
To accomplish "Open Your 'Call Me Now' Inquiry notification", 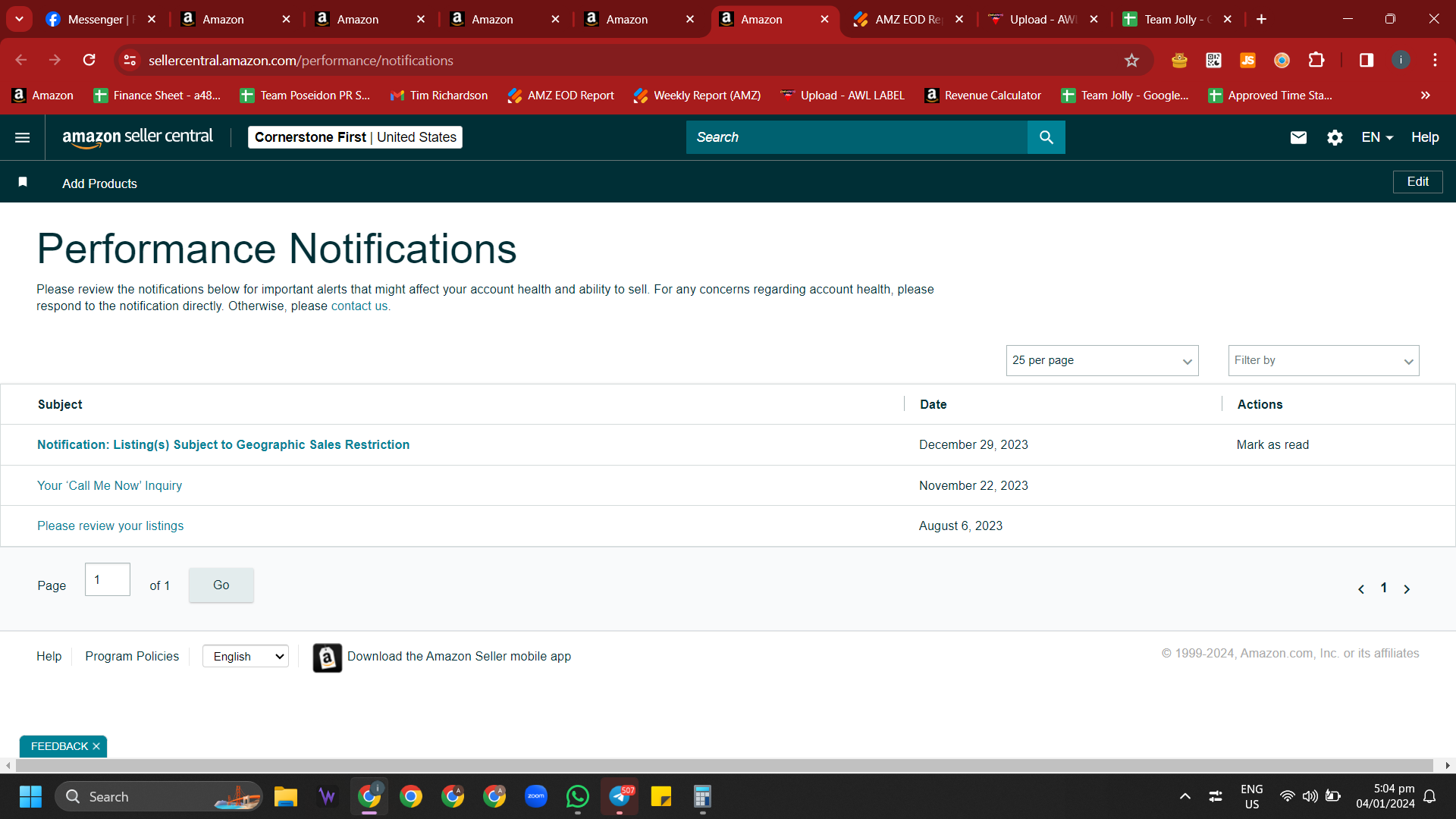I will click(x=109, y=485).
